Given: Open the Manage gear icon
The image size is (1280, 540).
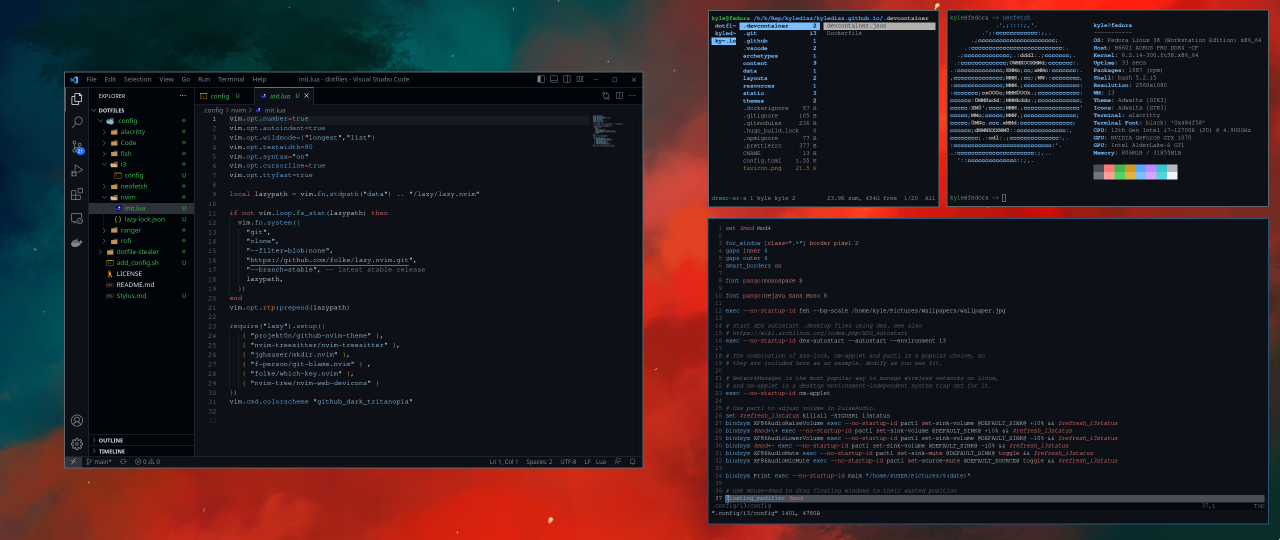Looking at the screenshot, I should 77,444.
